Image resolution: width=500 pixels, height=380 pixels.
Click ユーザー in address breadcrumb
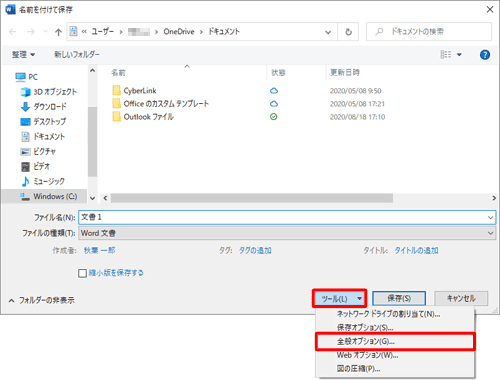(102, 32)
